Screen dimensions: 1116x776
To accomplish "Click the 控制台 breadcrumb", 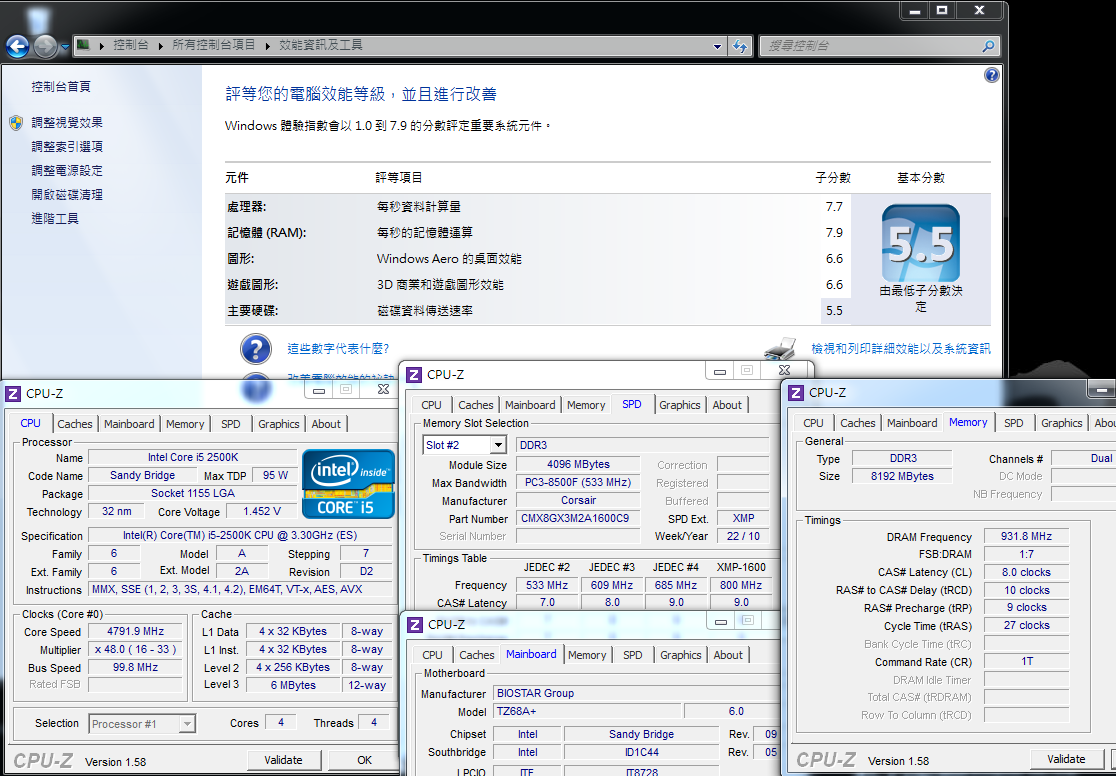I will (131, 45).
